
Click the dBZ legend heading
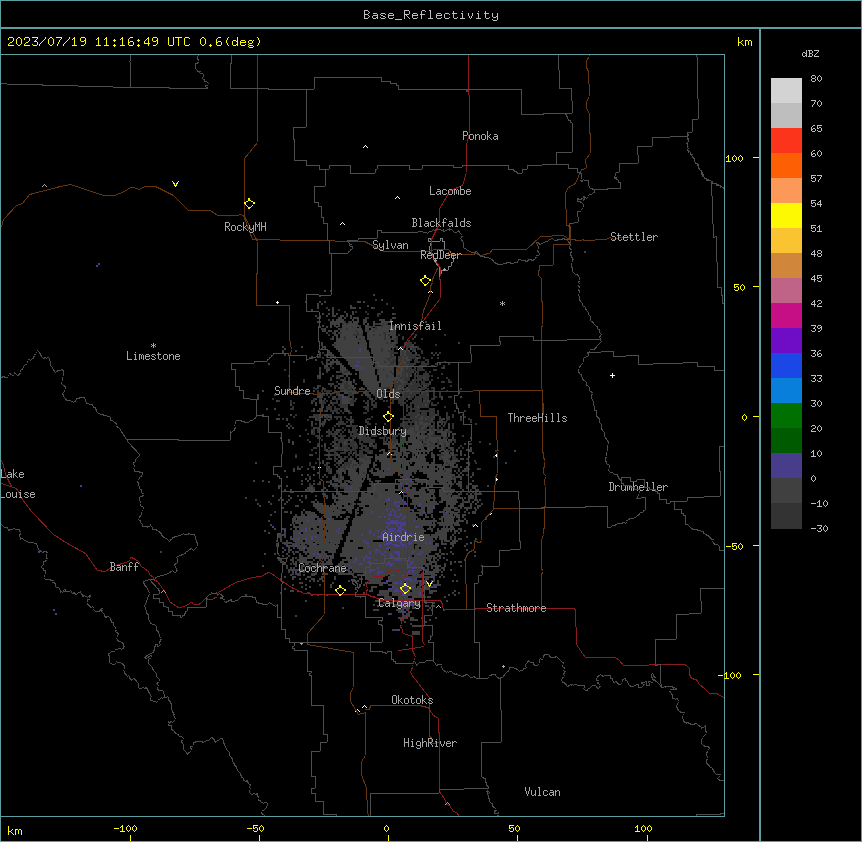[x=810, y=53]
